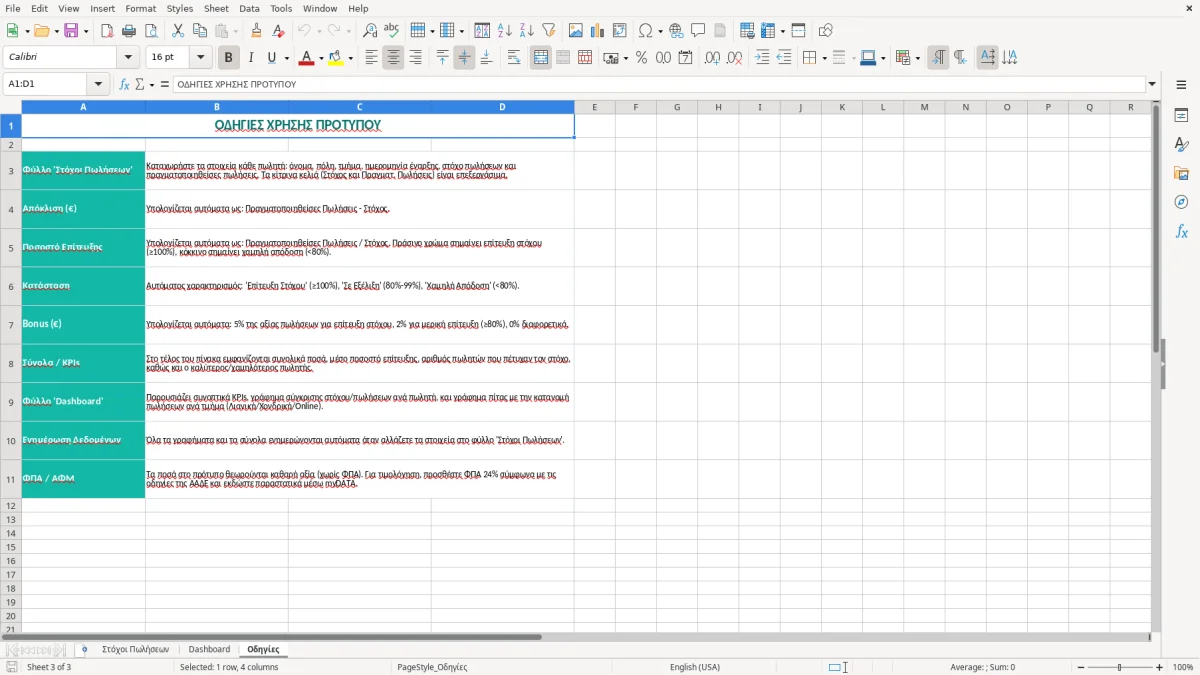Click the Save document icon
1200x675 pixels.
[x=71, y=31]
